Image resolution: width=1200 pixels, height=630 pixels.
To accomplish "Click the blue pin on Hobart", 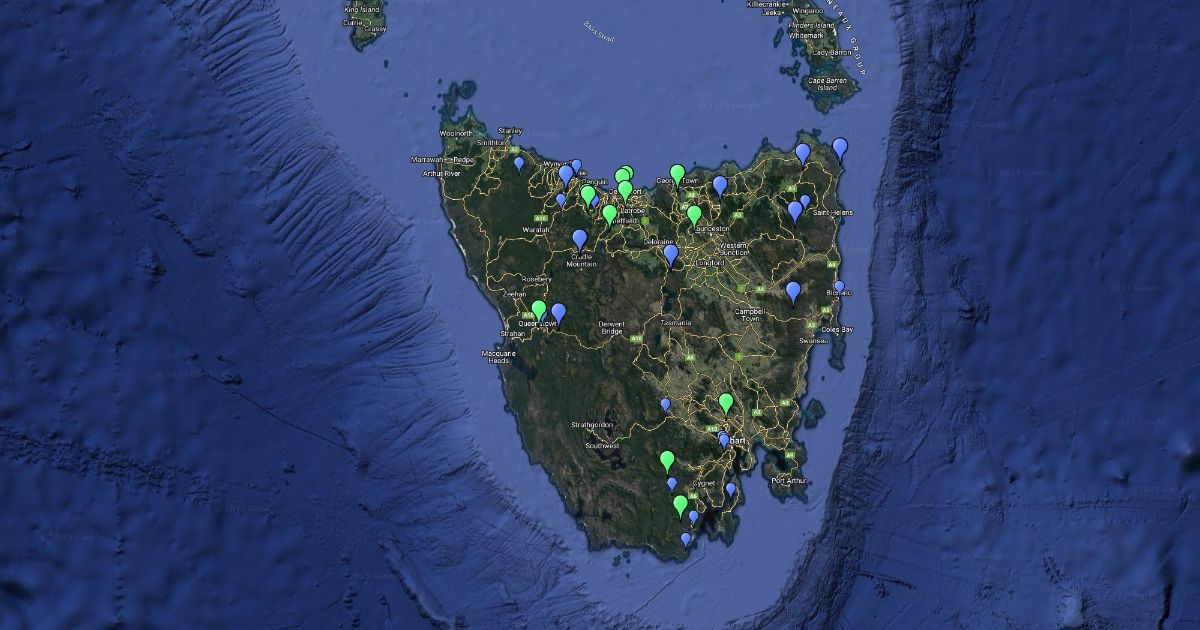I will [724, 439].
